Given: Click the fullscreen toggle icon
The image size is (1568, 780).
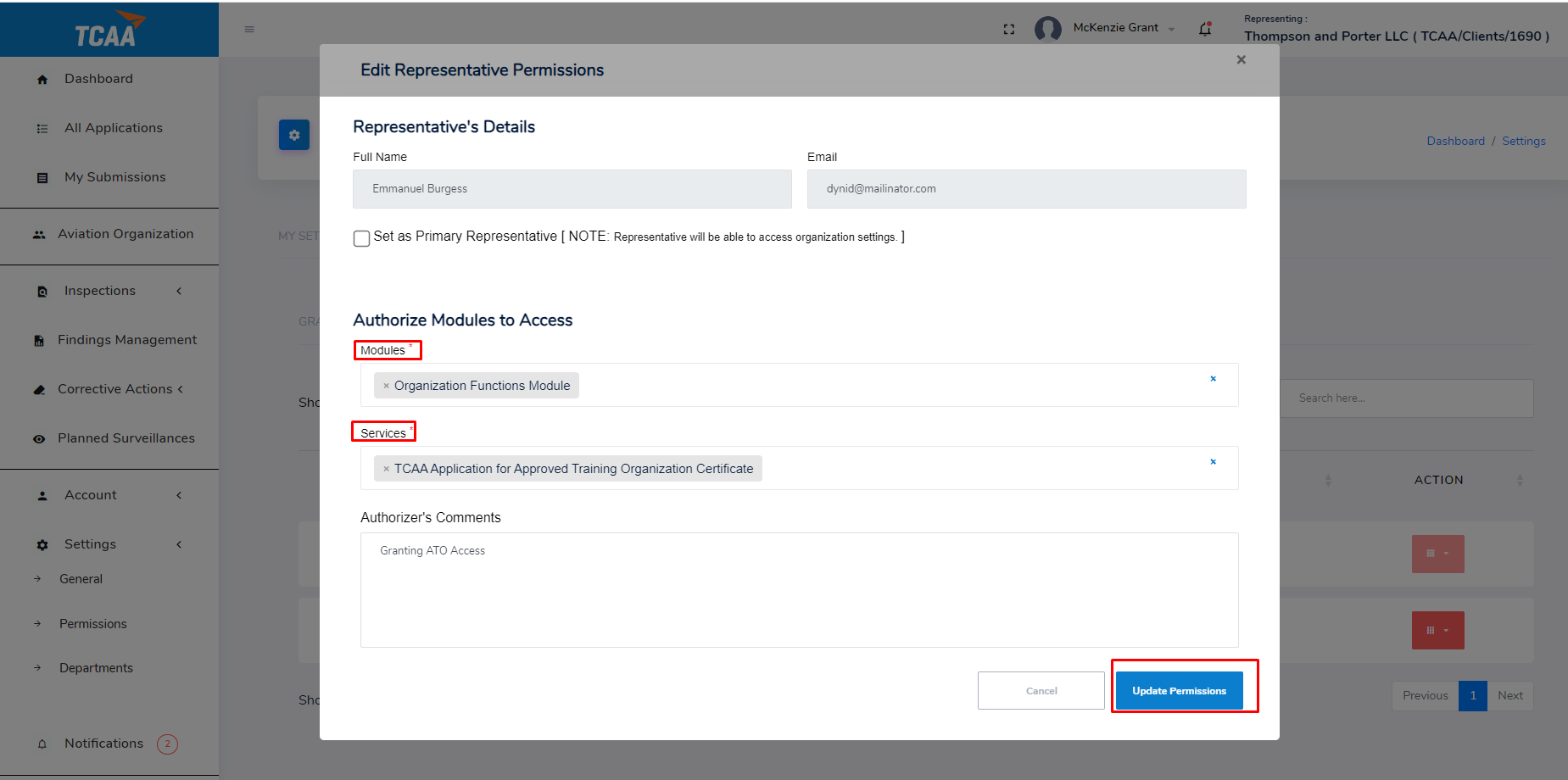Looking at the screenshot, I should (1009, 29).
